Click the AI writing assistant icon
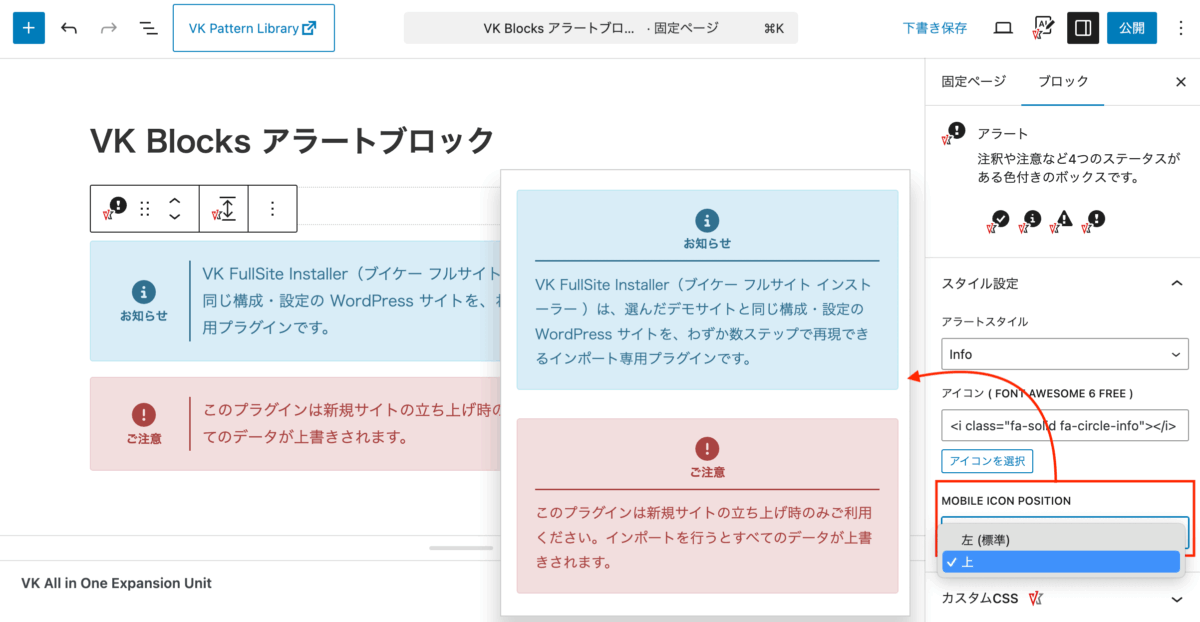The height and width of the screenshot is (622, 1200). [x=1042, y=27]
